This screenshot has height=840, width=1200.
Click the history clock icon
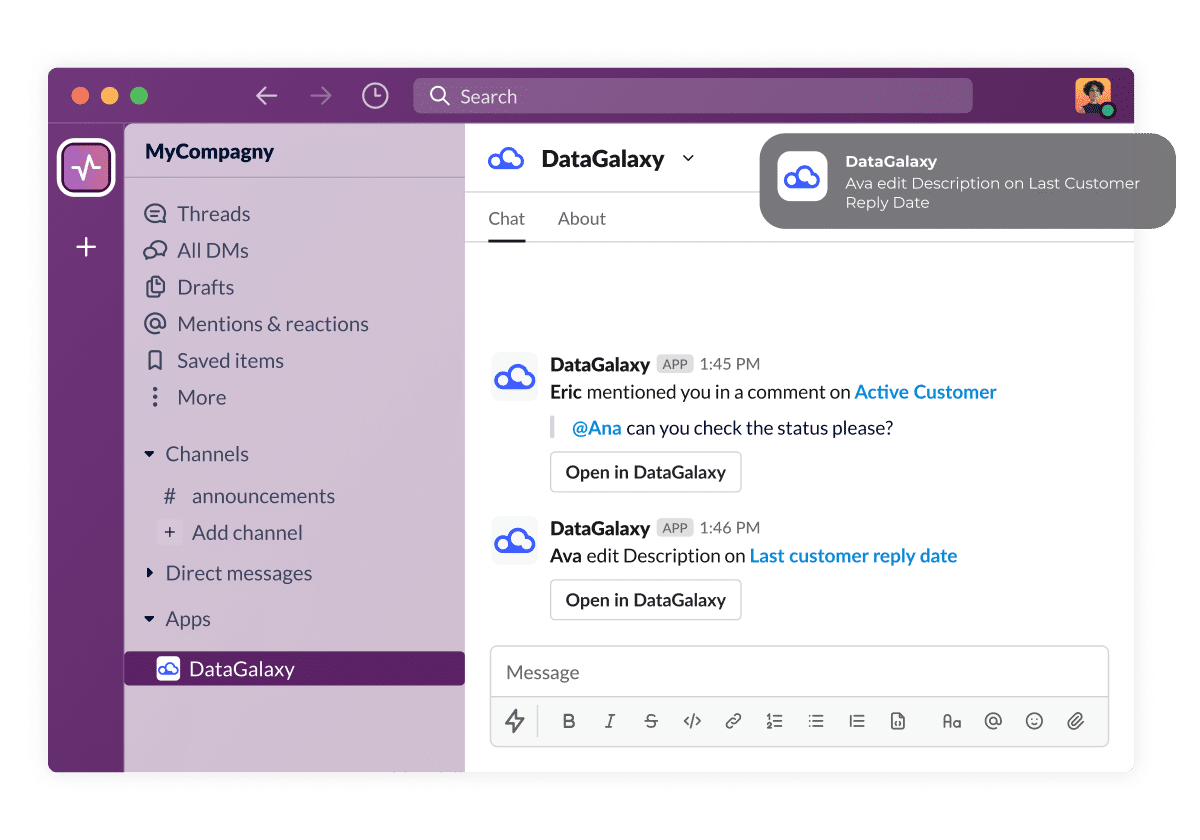375,96
